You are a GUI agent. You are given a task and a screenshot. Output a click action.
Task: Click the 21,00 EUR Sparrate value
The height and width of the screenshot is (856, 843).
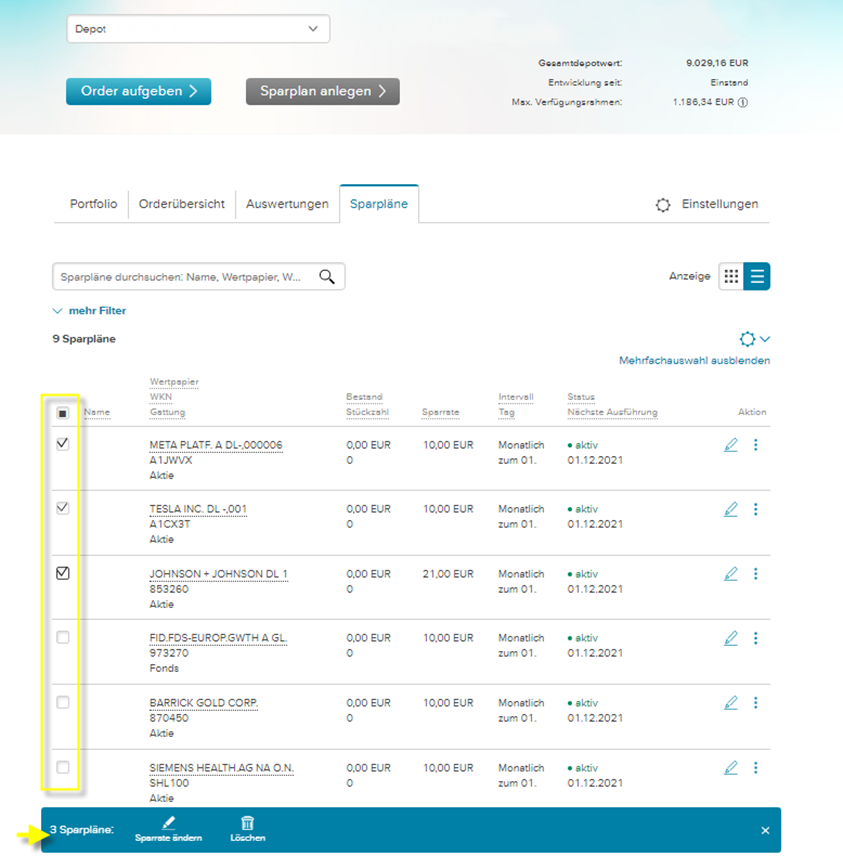448,574
